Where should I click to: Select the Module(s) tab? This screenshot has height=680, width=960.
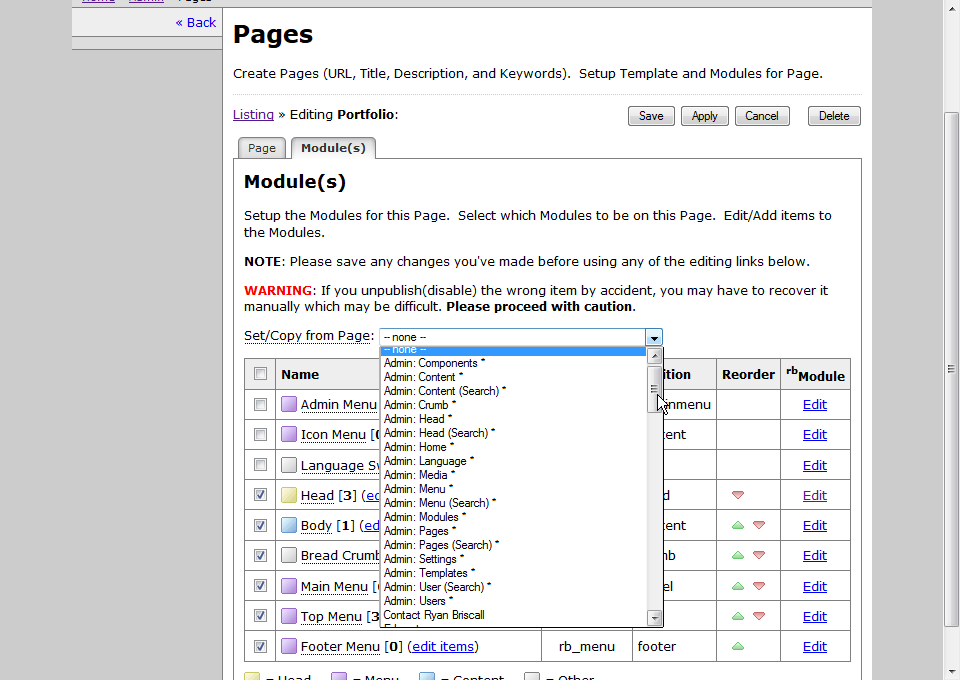click(x=333, y=148)
